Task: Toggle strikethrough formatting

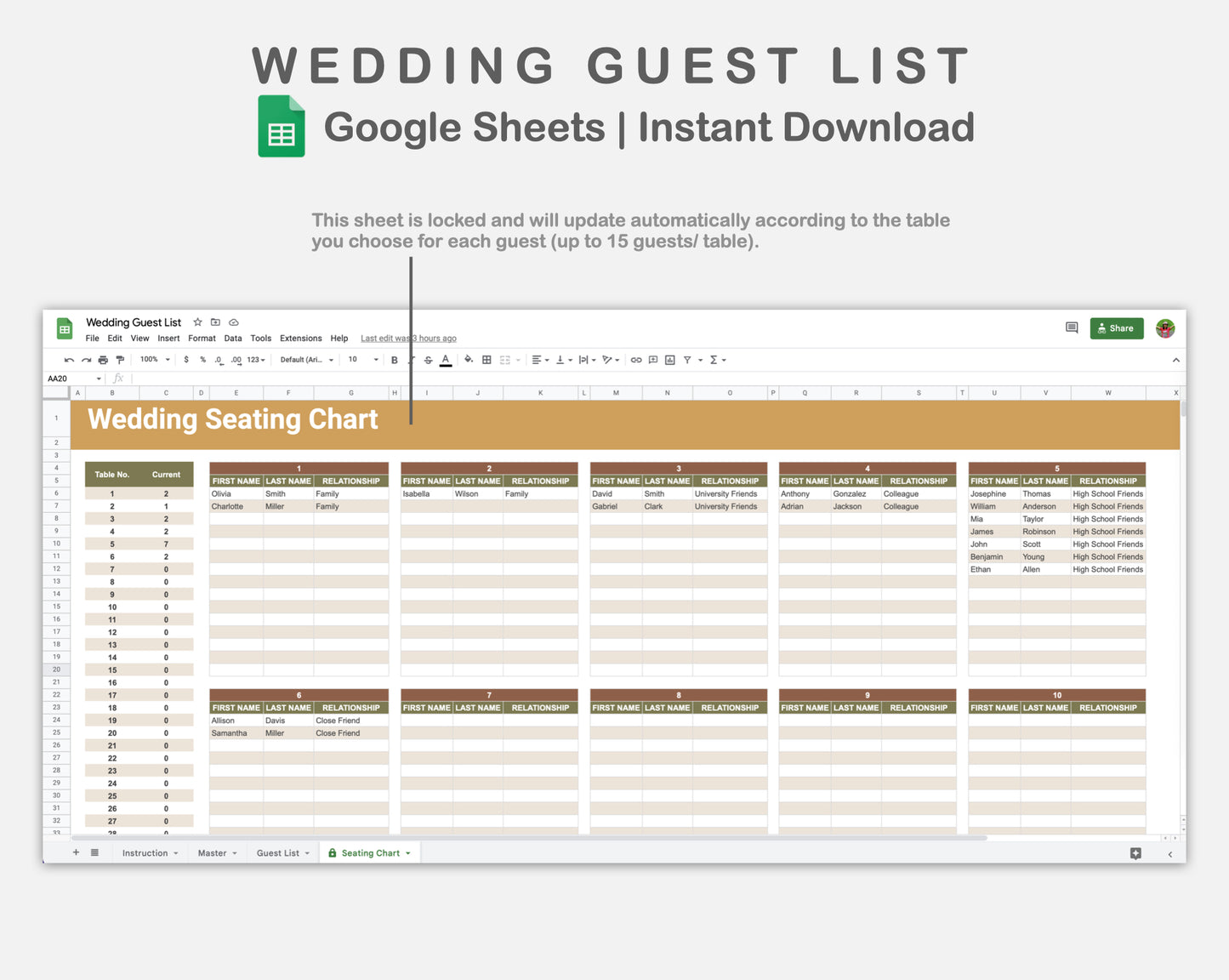Action: pos(428,359)
